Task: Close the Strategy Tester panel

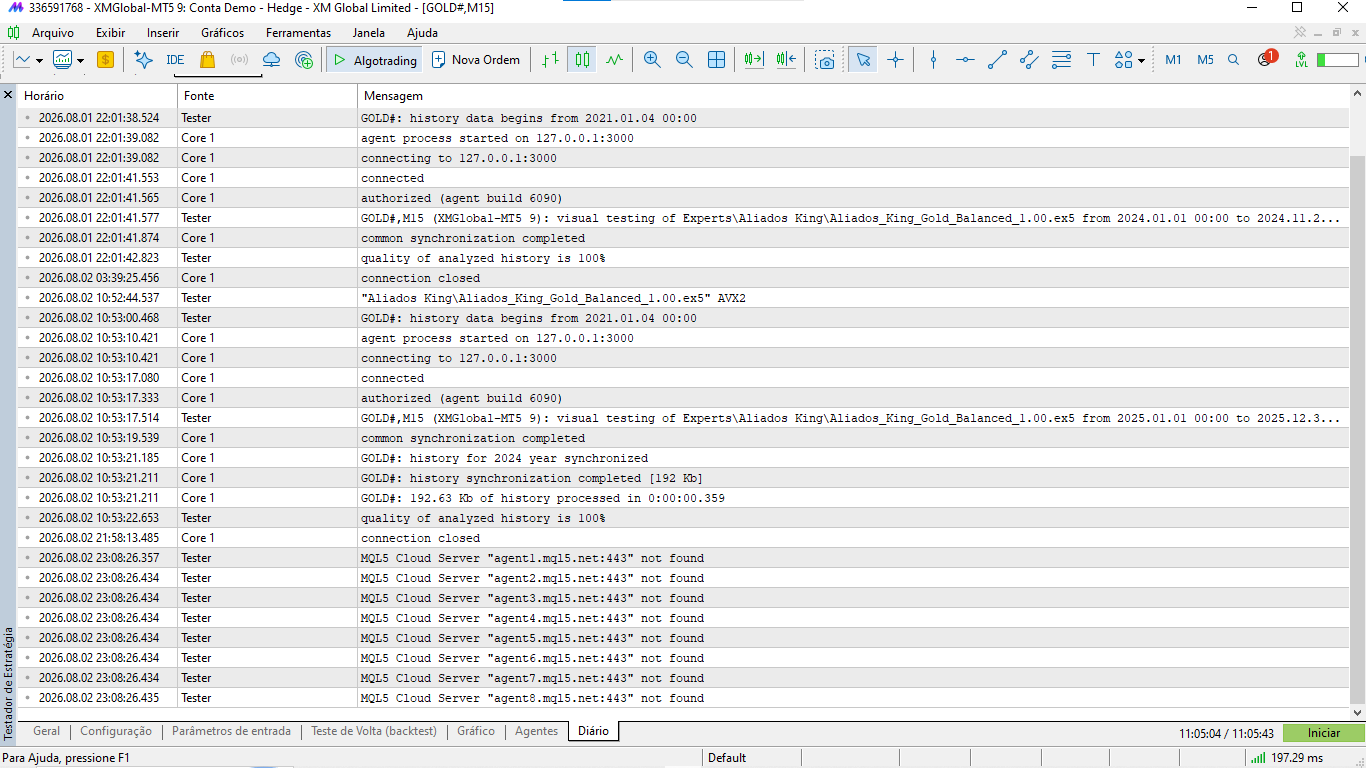Action: 8,95
